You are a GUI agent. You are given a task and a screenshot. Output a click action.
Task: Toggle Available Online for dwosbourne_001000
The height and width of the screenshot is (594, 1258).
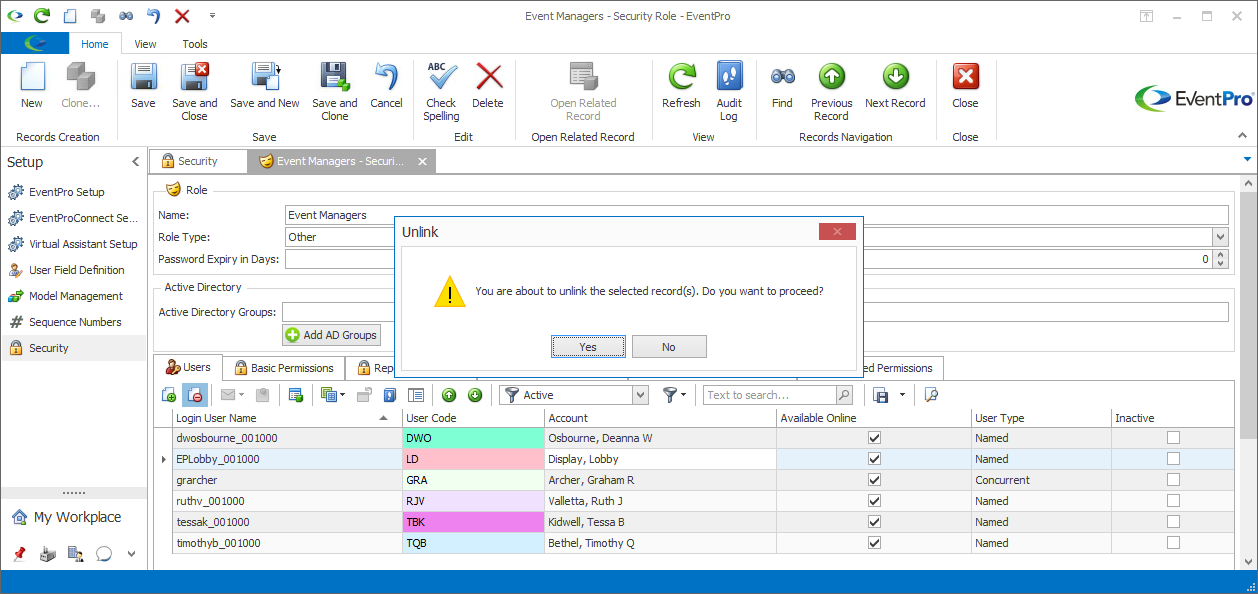pos(875,438)
